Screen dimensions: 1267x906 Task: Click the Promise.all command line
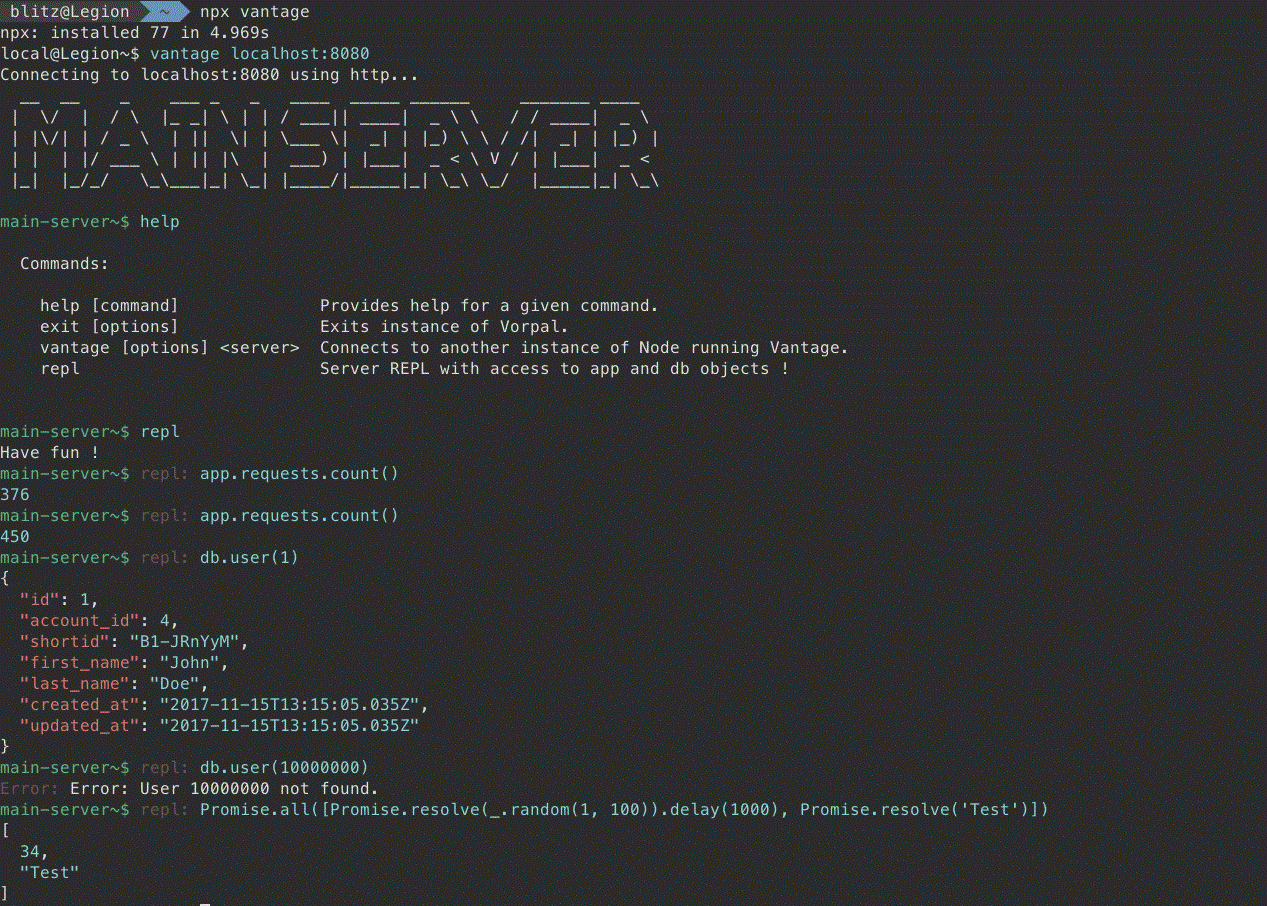coord(624,810)
